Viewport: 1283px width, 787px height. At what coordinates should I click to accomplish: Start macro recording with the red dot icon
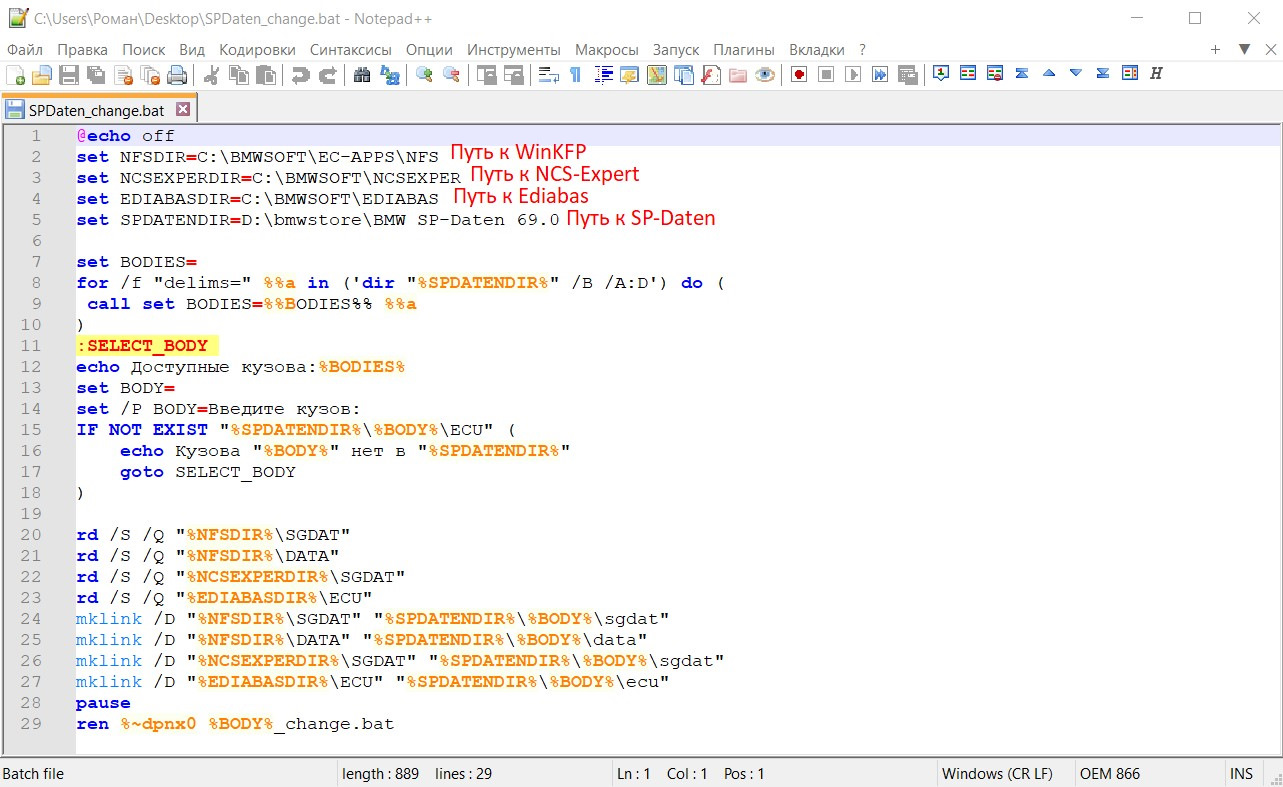799,75
